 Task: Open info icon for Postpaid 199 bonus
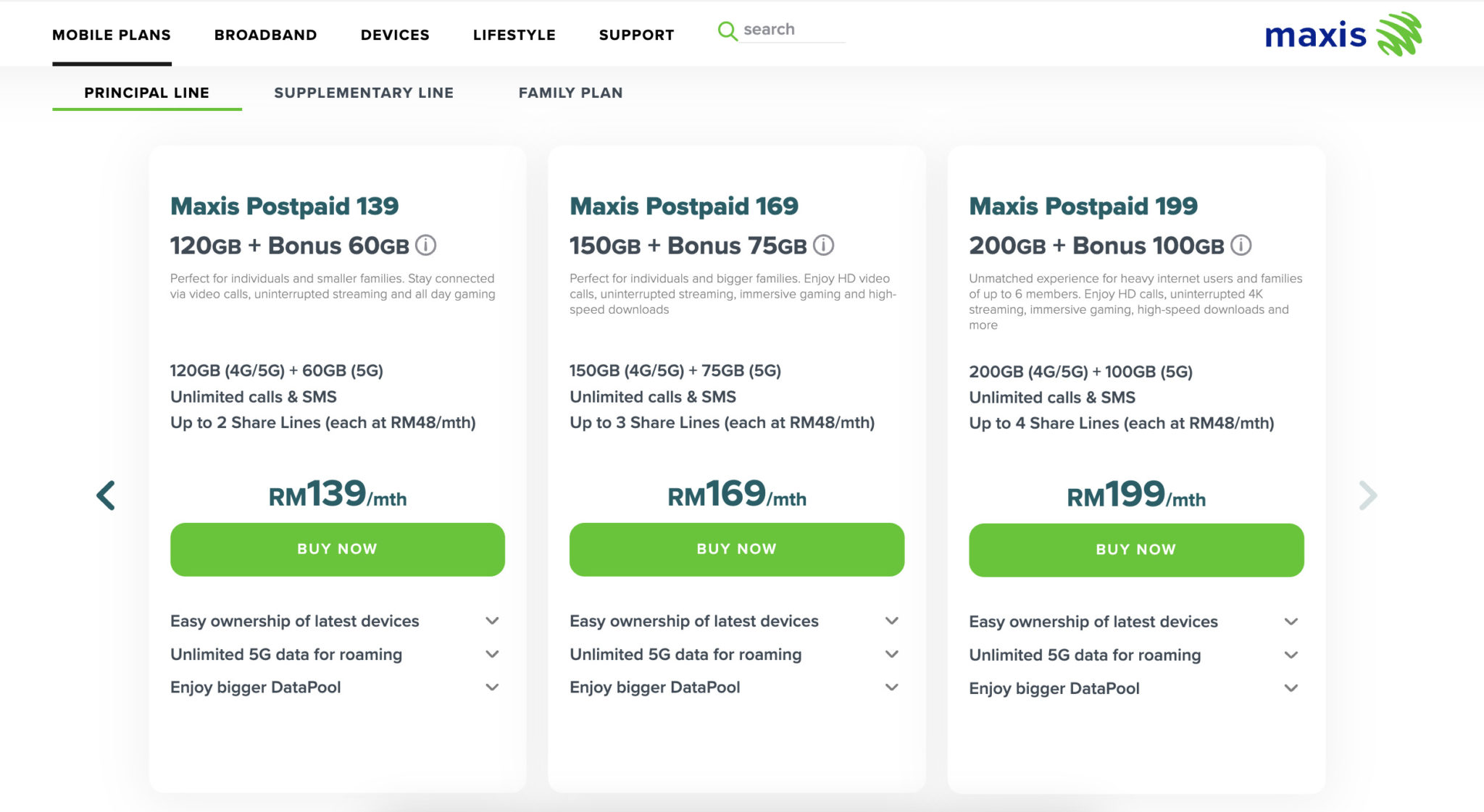pyautogui.click(x=1241, y=246)
